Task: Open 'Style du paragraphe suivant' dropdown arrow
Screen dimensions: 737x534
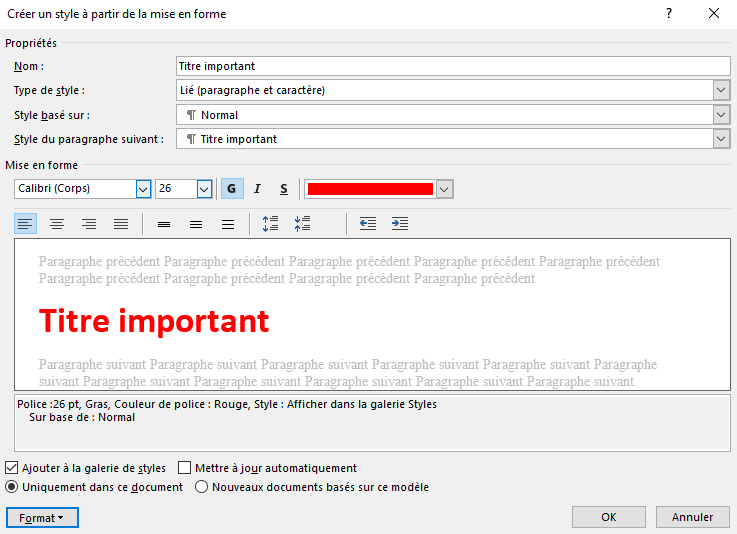Action: point(721,139)
